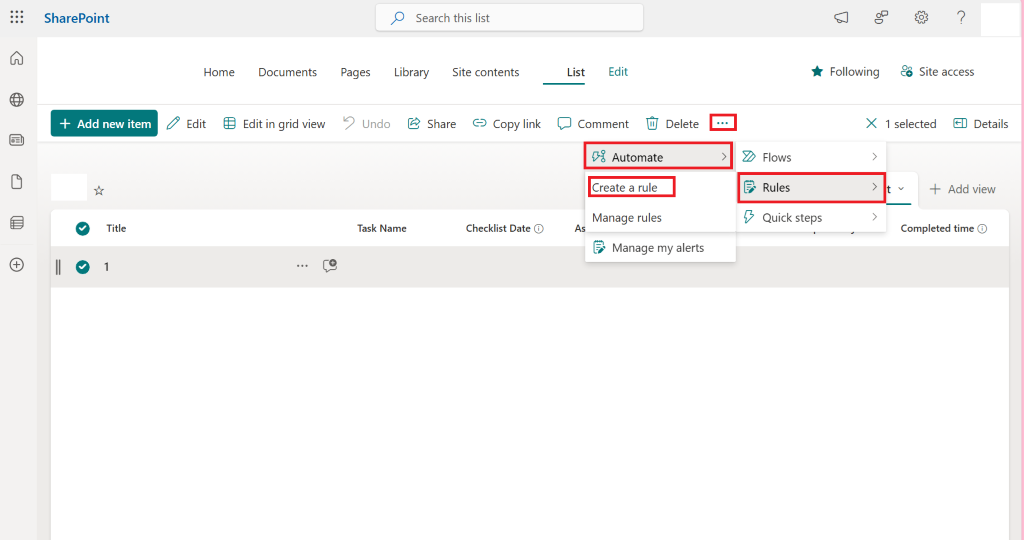Click Edit in the command bar

[186, 123]
